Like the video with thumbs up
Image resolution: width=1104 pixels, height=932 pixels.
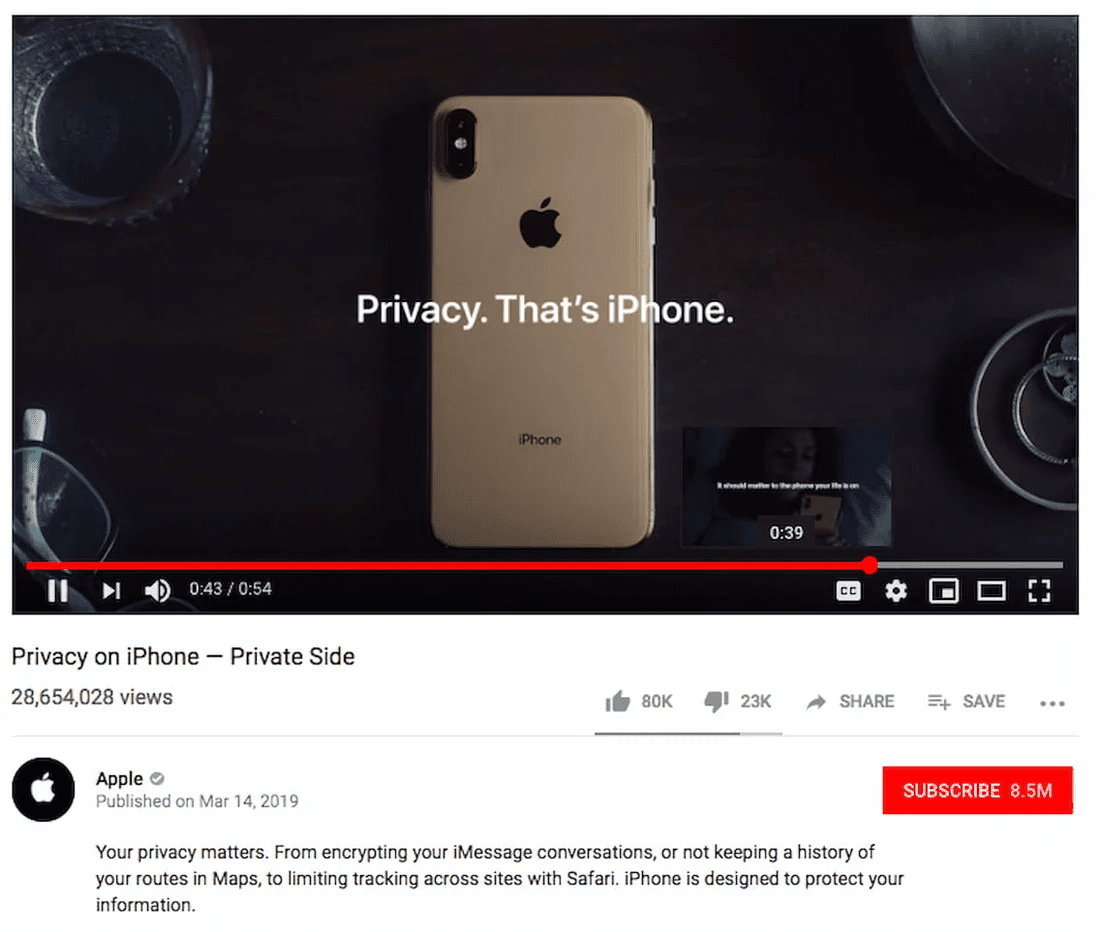[617, 701]
